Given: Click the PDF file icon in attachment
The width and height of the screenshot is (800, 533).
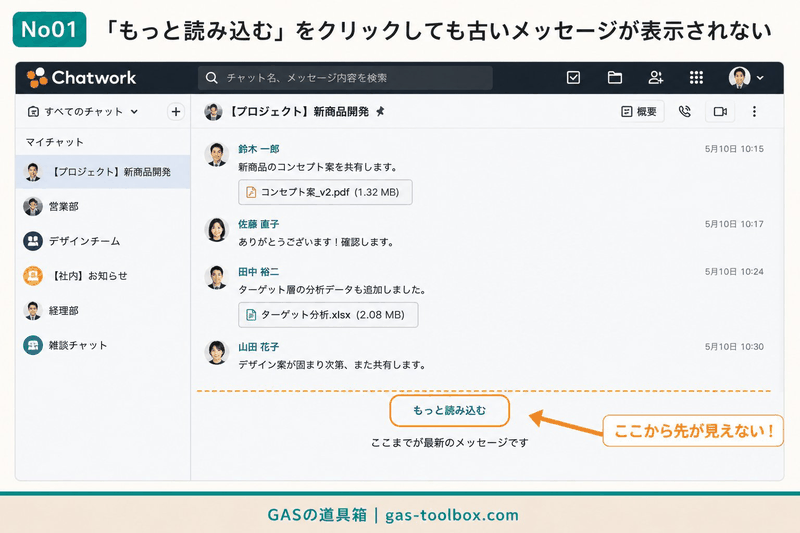Looking at the screenshot, I should click(251, 192).
